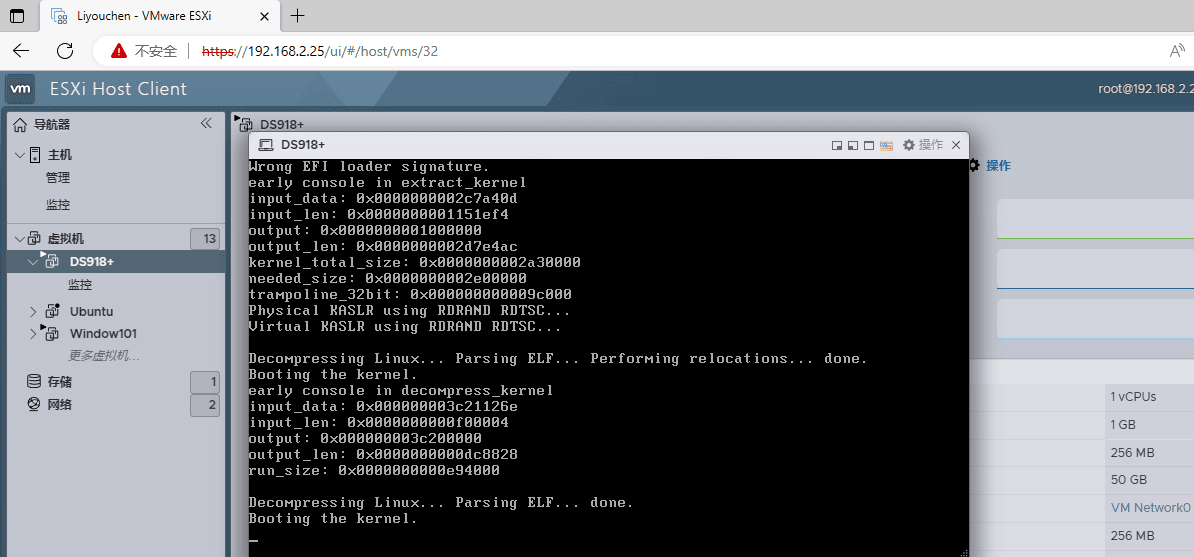Click the DS918+ page header title
1194x557 pixels.
click(282, 124)
